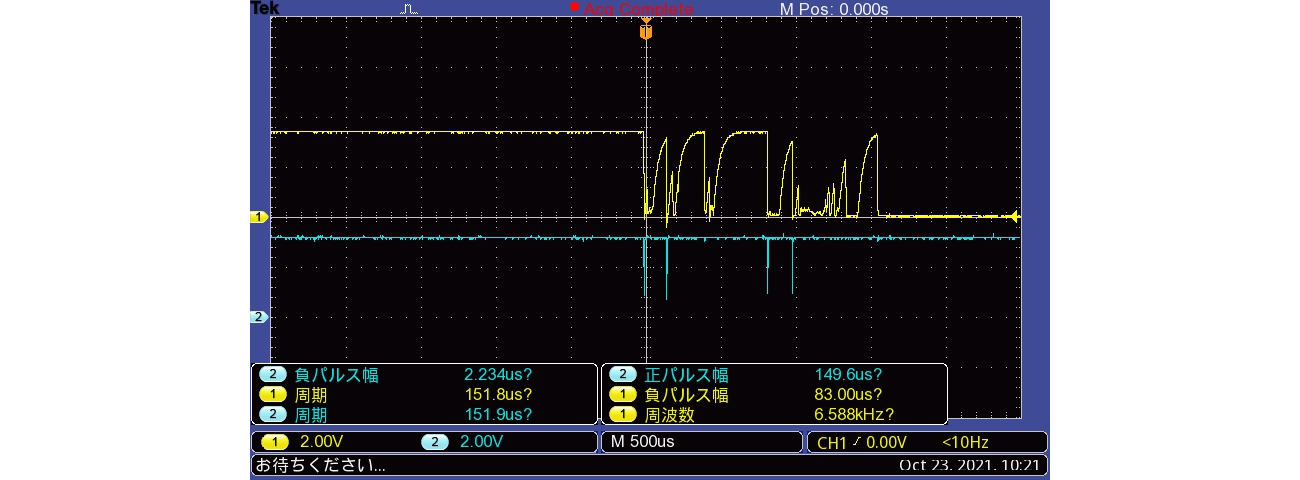Image resolution: width=1300 pixels, height=480 pixels.
Task: Click the cyan channel 2 ground marker
Action: point(259,317)
